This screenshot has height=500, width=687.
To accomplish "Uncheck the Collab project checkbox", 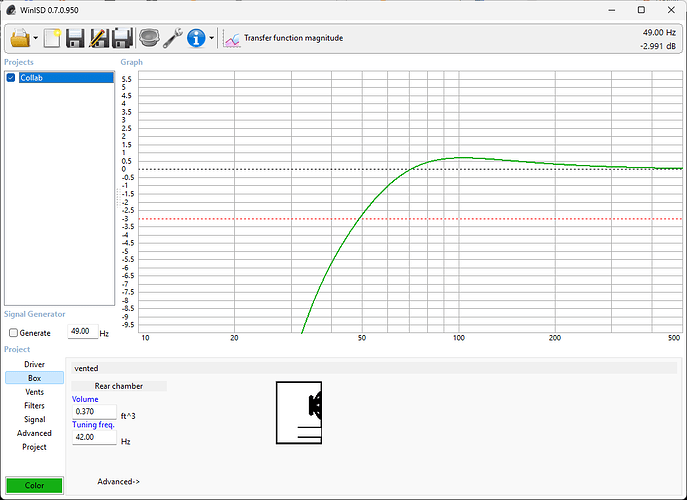I will [x=12, y=78].
